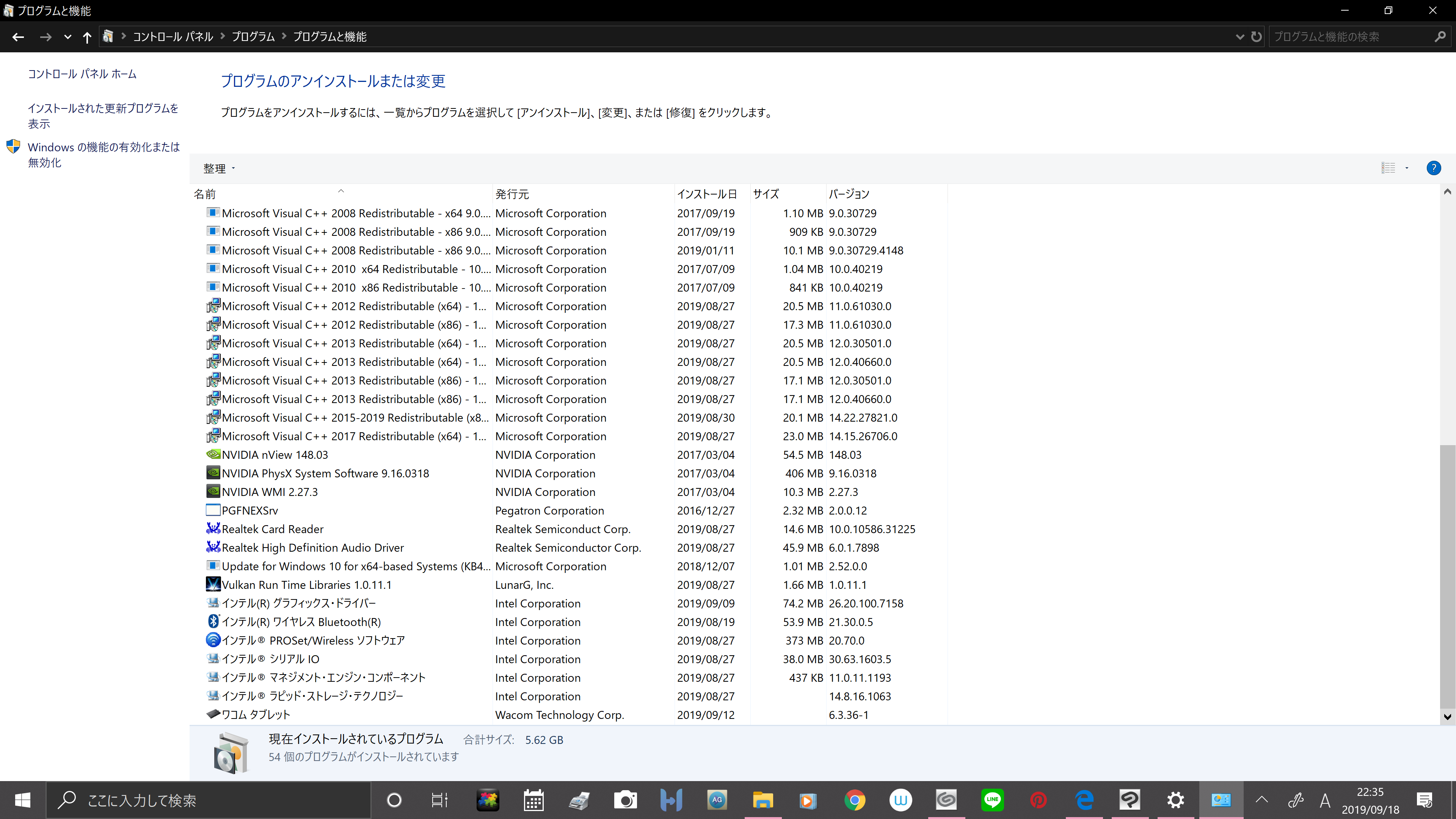Click the view layout icon
The image size is (1456, 819).
pos(1388,168)
